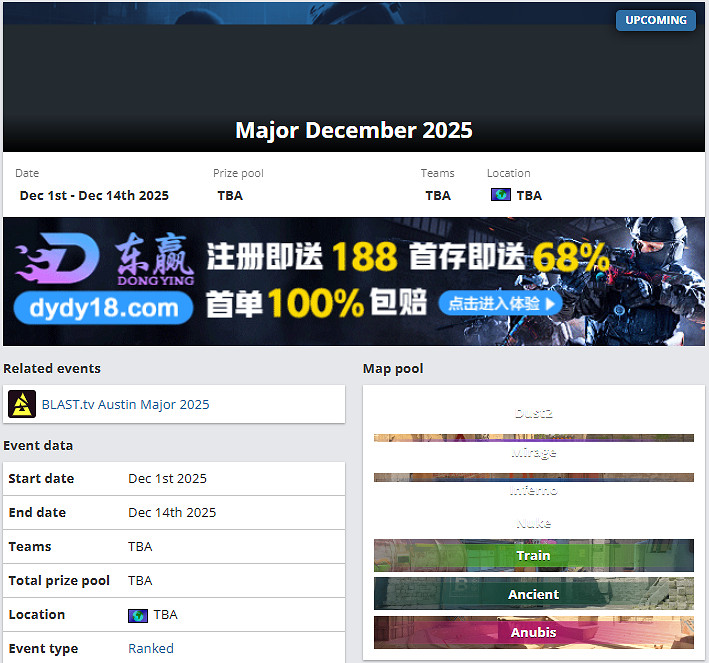The width and height of the screenshot is (709, 663).
Task: Select the Nuke map in Map pool
Action: (533, 523)
